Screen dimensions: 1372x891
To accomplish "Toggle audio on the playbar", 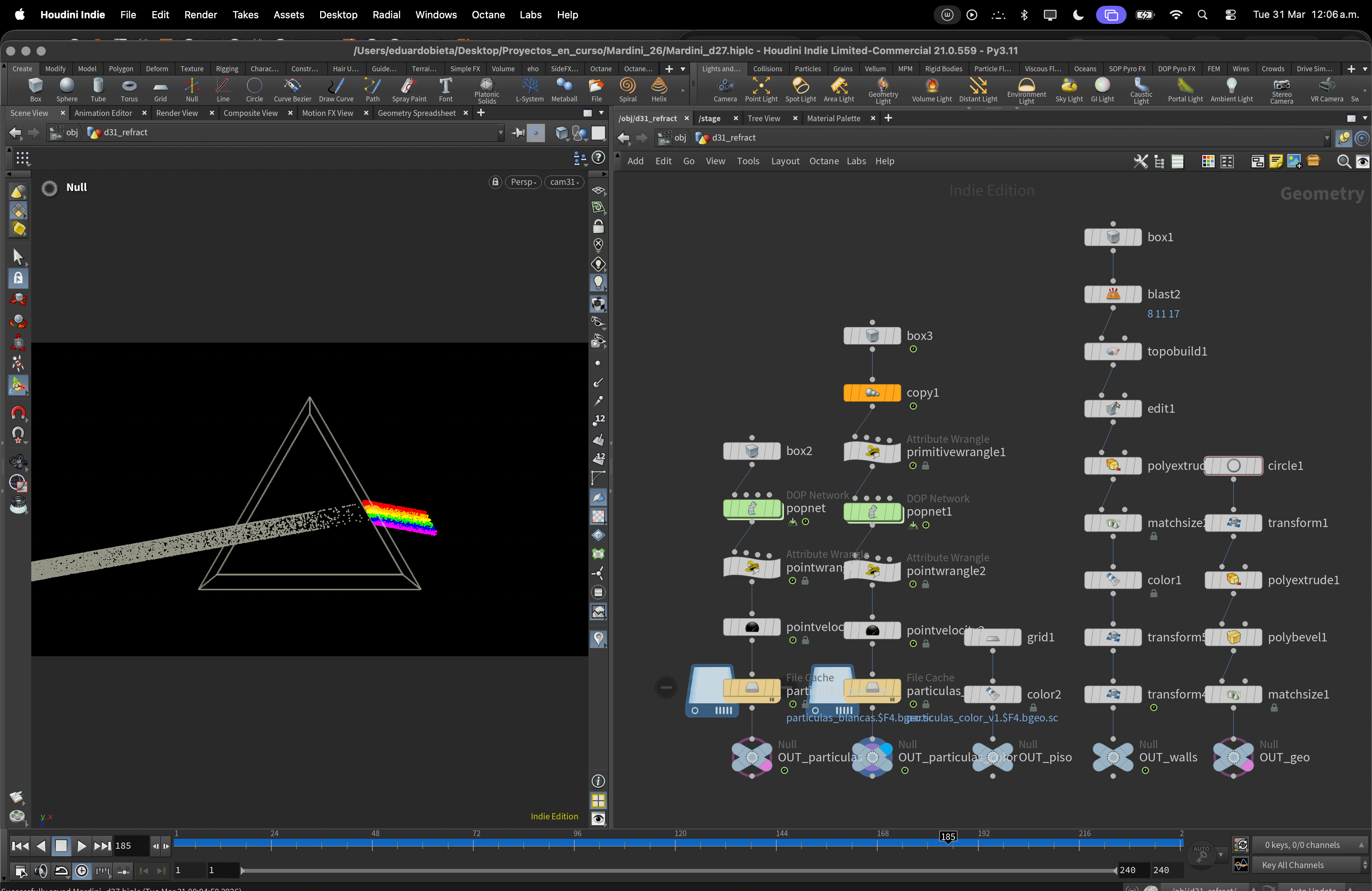I will click(41, 870).
